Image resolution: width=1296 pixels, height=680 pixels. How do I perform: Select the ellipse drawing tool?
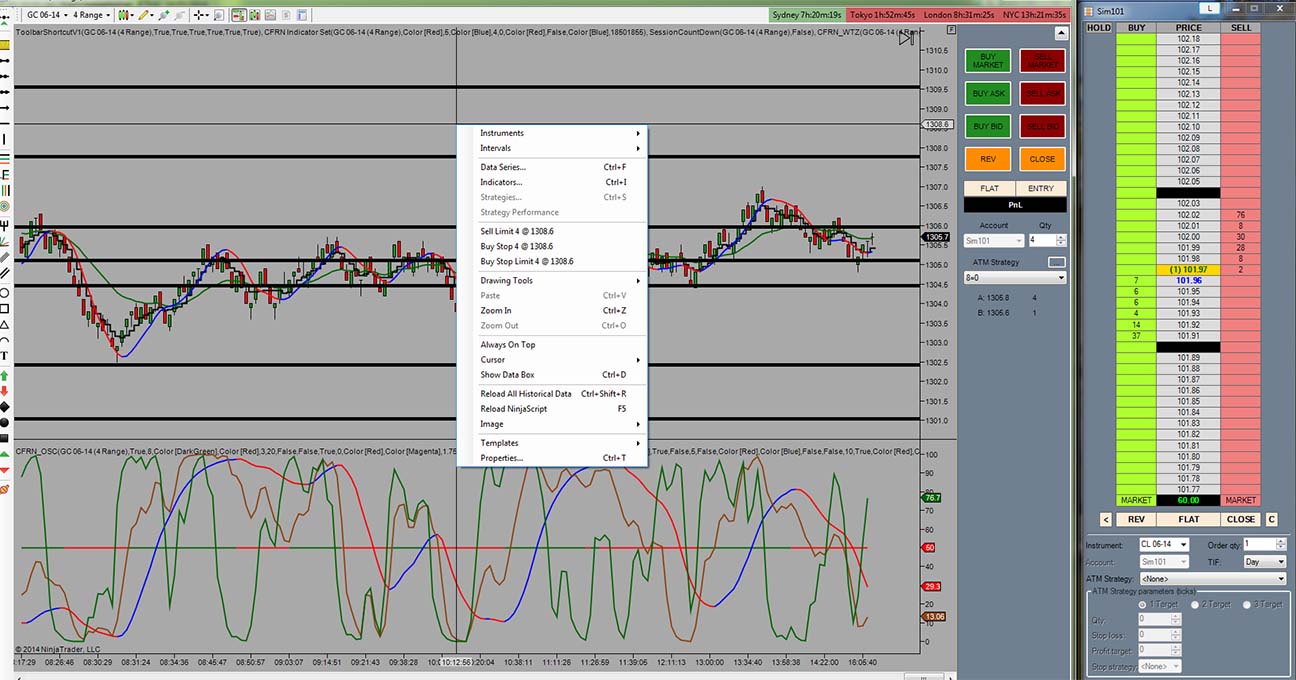6,292
